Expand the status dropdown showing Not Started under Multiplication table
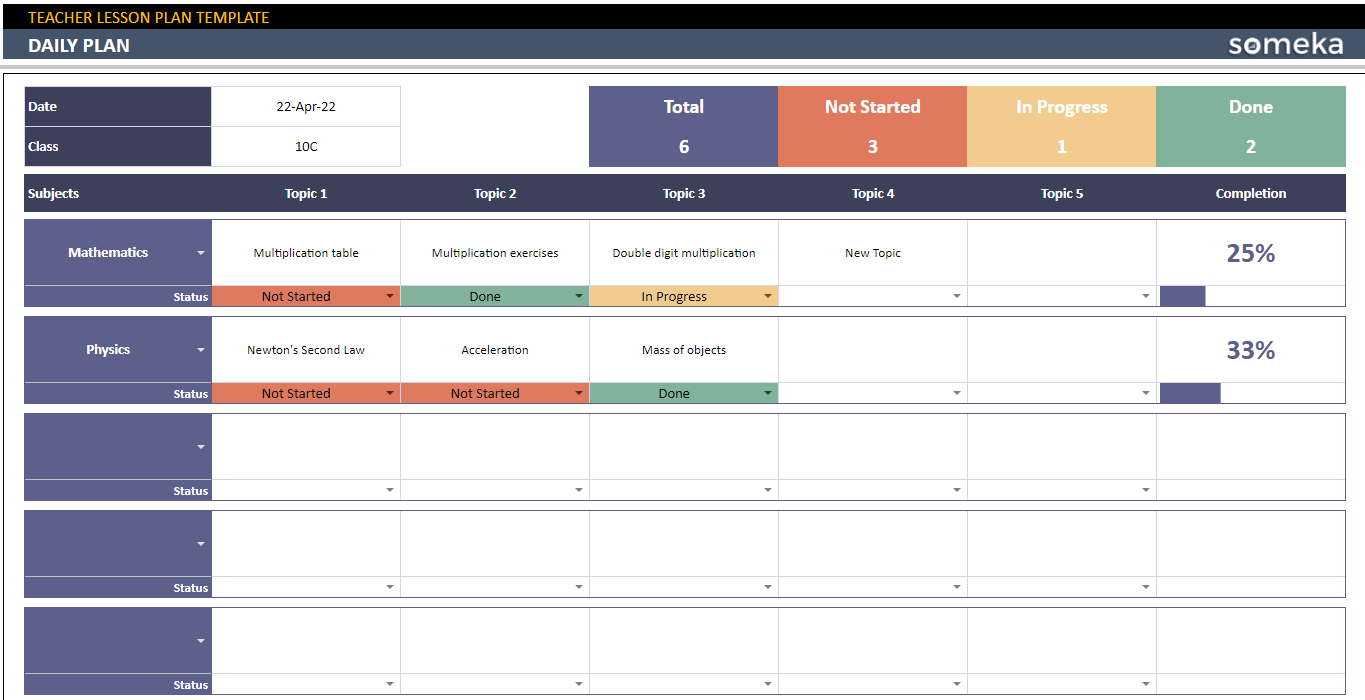Image resolution: width=1365 pixels, height=700 pixels. pos(390,296)
